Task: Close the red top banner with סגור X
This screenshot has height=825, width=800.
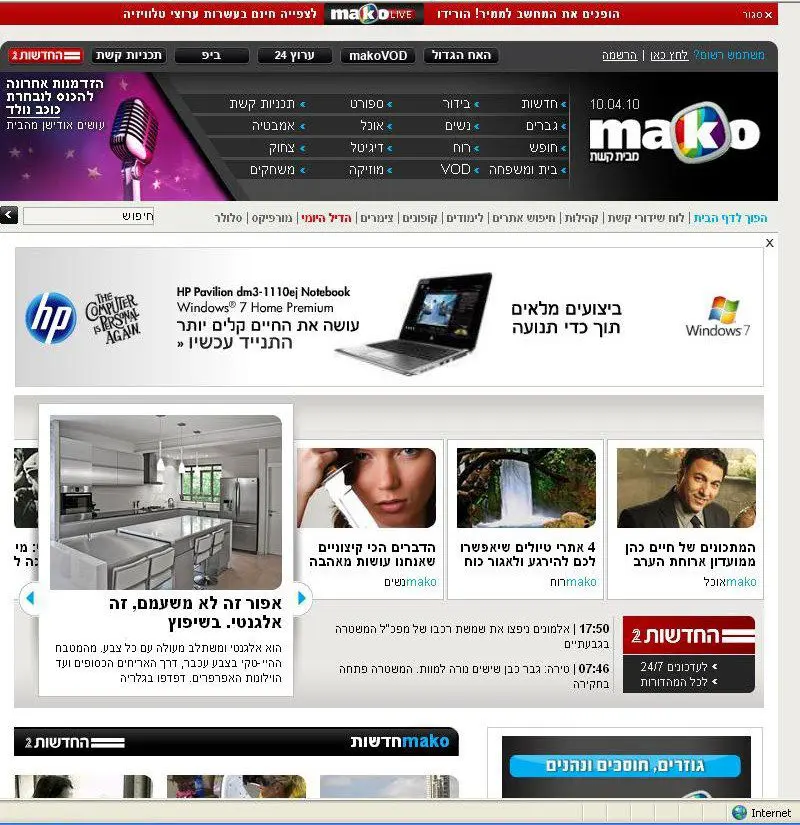Action: 758,15
